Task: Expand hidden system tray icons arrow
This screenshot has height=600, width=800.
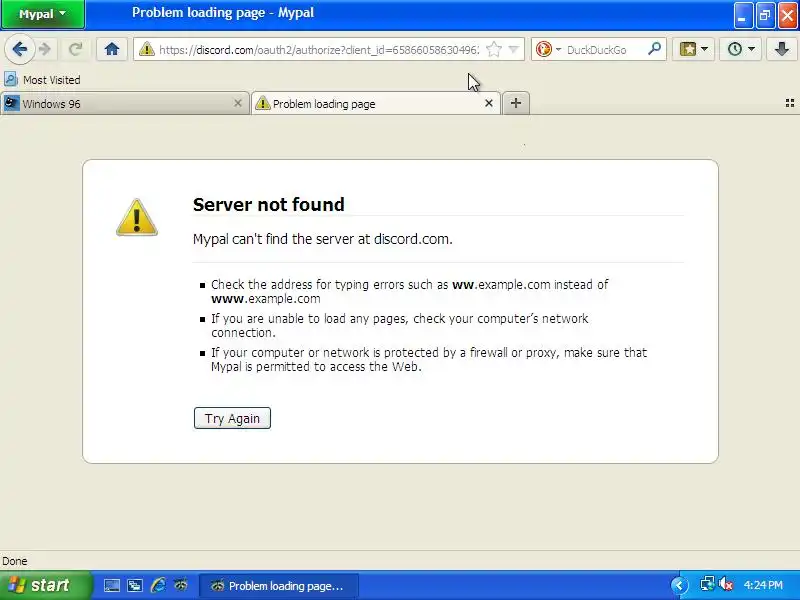Action: point(680,585)
